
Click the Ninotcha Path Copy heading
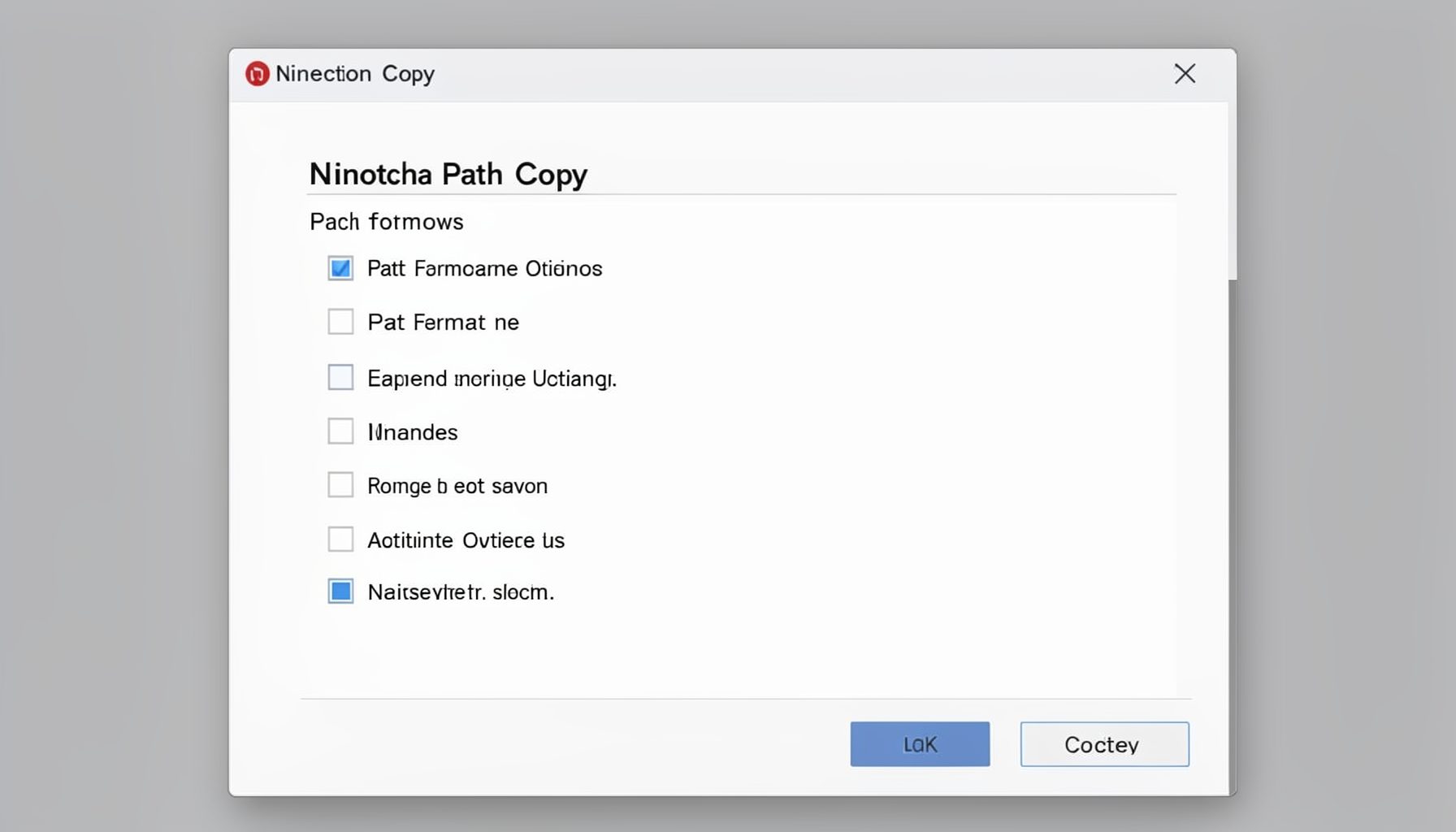point(448,174)
